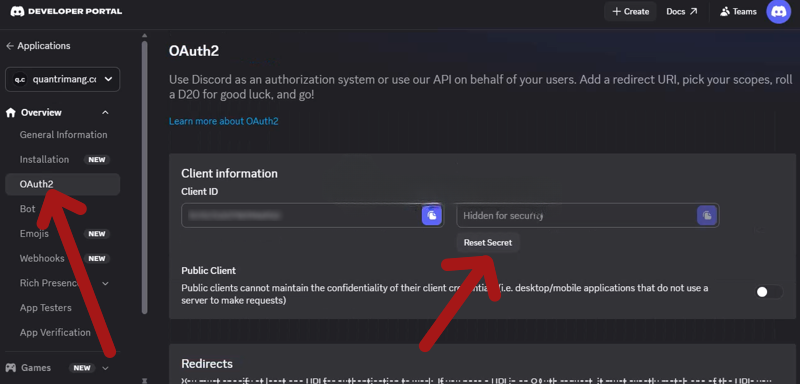The width and height of the screenshot is (800, 384).
Task: Click the Games controller icon
Action: point(11,368)
